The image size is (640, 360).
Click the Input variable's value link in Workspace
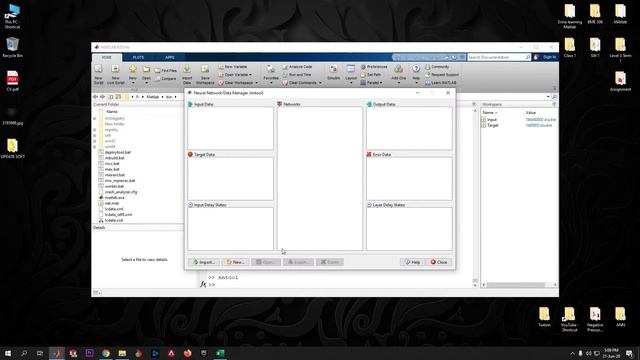coord(540,120)
